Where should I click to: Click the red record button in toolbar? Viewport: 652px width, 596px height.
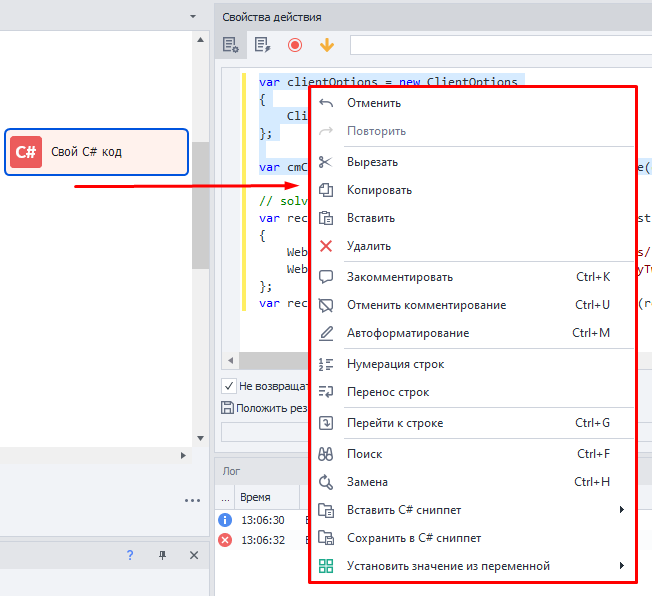pyautogui.click(x=294, y=45)
